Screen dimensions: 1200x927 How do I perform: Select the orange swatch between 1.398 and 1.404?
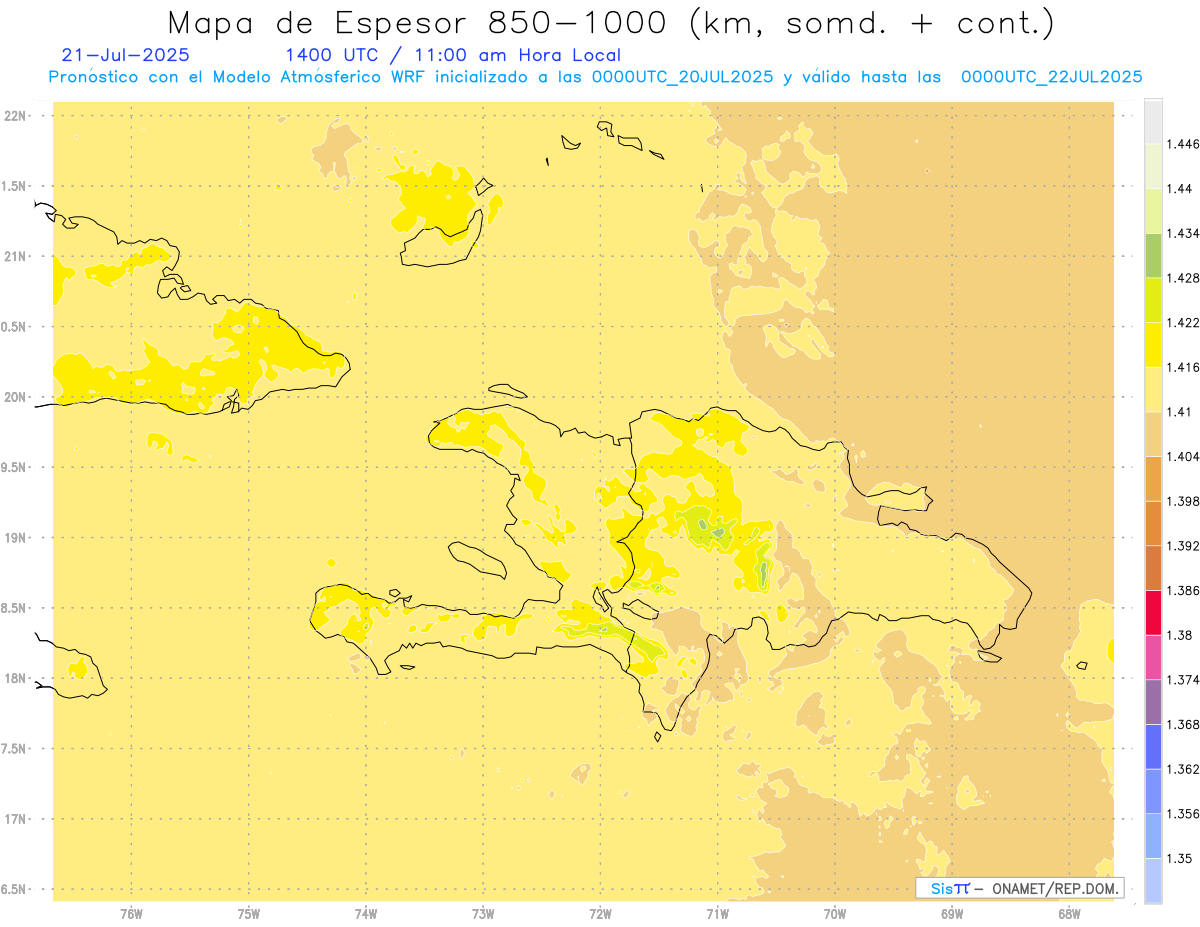(x=1153, y=478)
